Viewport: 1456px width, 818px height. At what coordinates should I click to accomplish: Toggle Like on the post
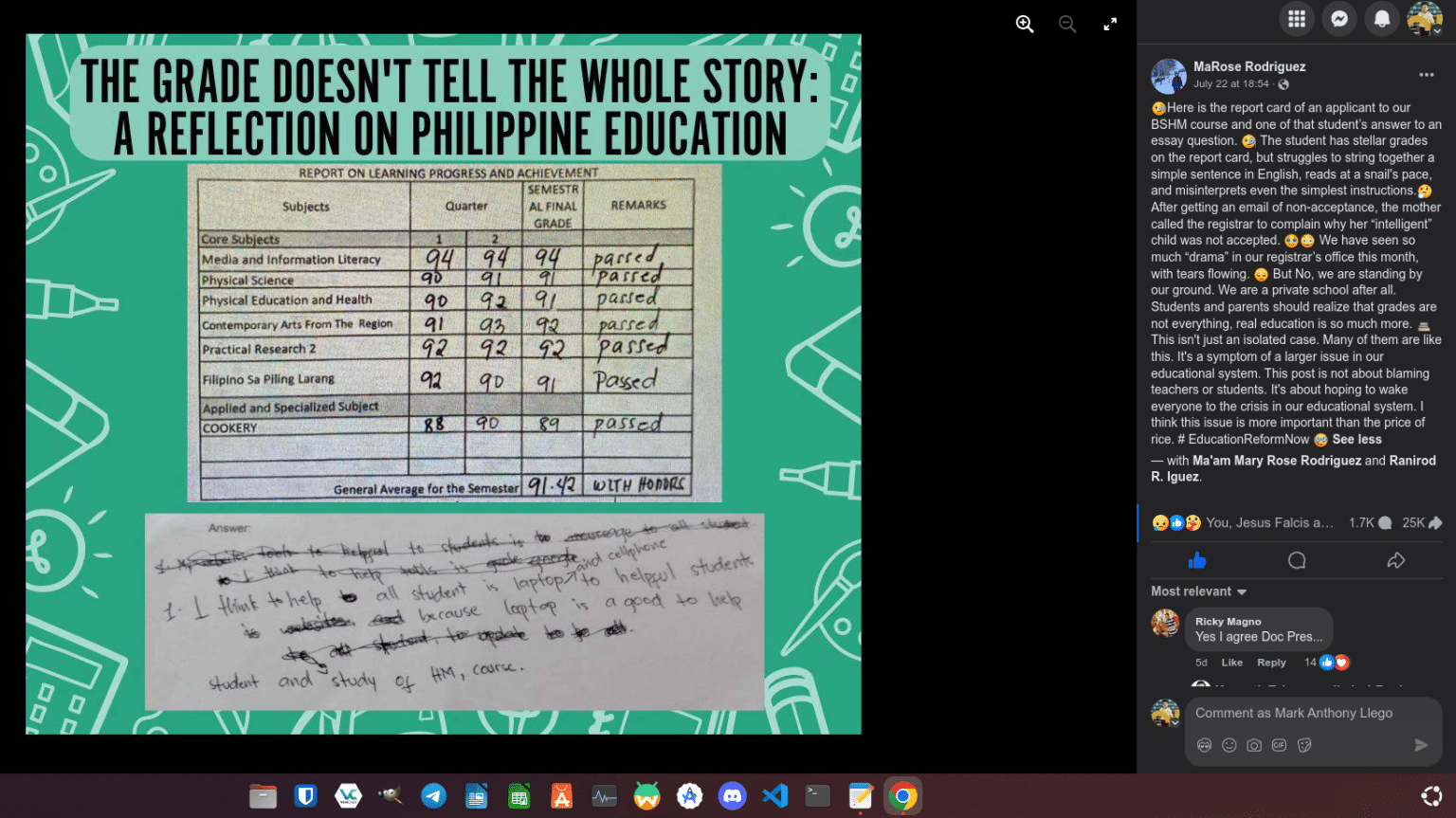point(1197,560)
